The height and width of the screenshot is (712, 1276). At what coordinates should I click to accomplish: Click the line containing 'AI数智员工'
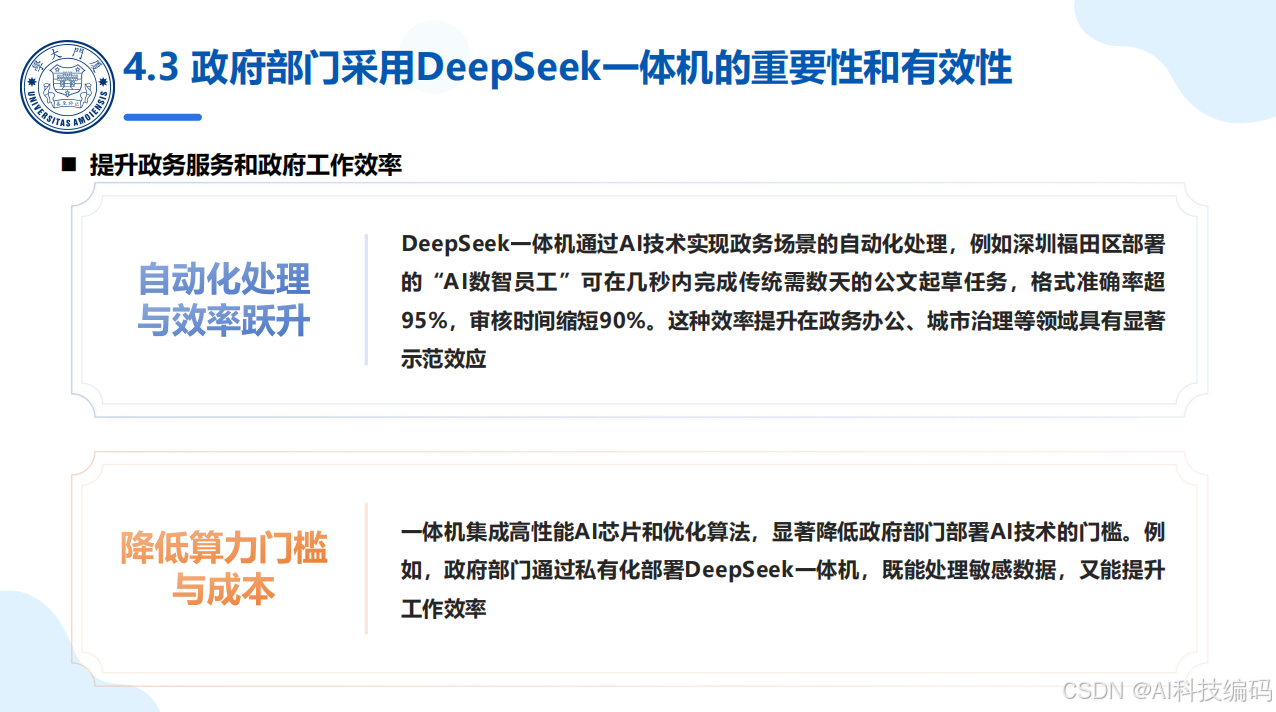pos(783,283)
